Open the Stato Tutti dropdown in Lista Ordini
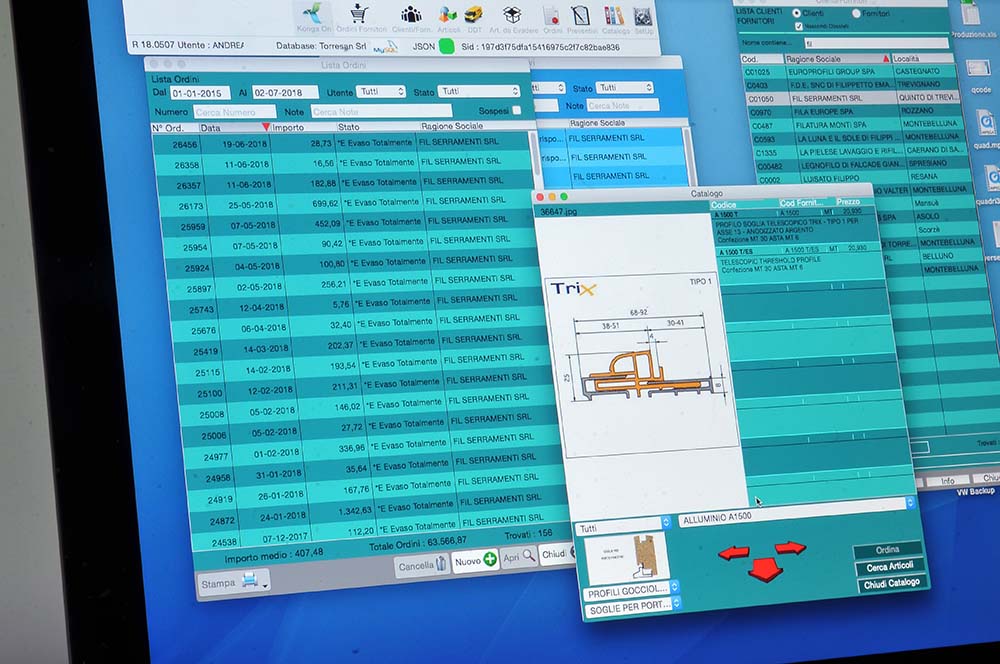The height and width of the screenshot is (664, 1000). click(479, 91)
